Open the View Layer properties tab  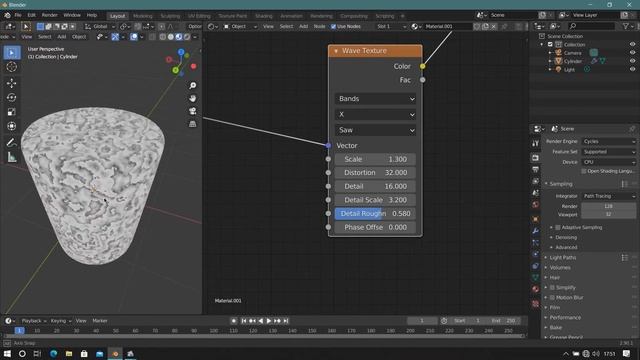[536, 181]
